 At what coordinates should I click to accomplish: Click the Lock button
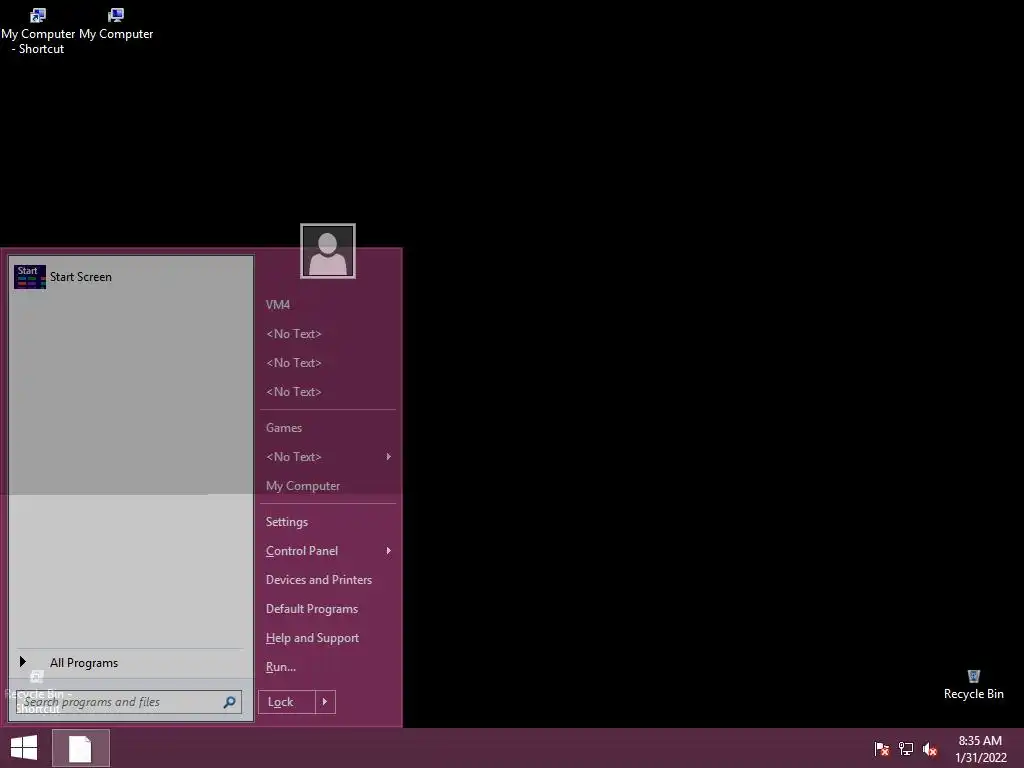pyautogui.click(x=287, y=702)
